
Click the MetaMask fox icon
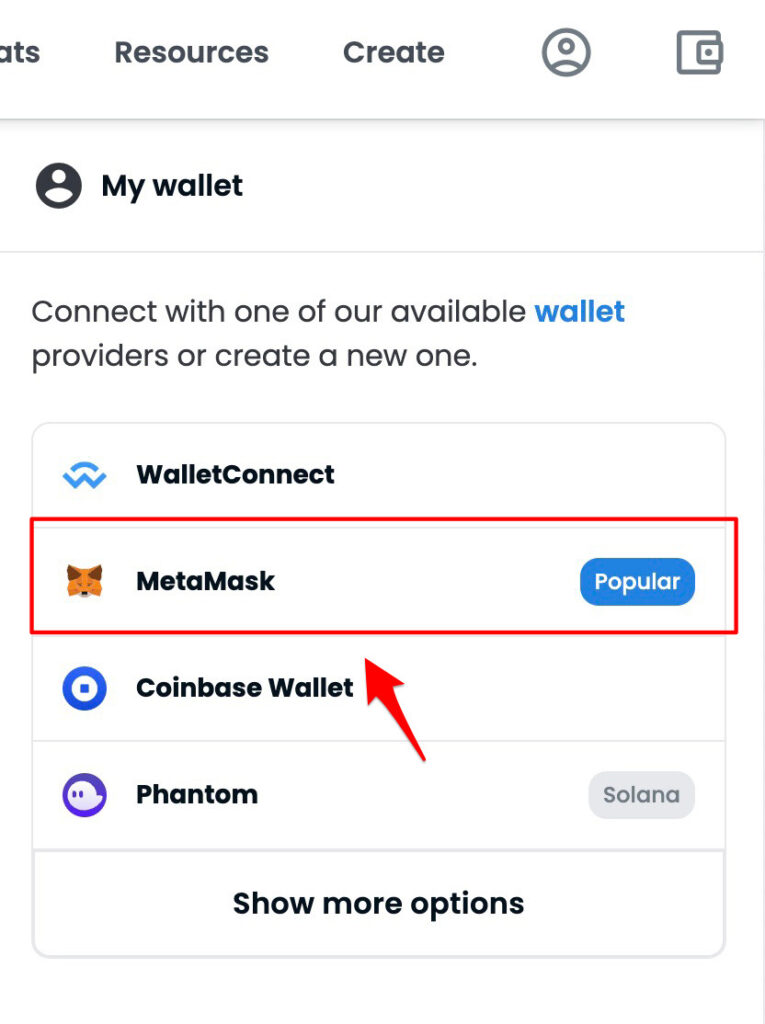84,581
